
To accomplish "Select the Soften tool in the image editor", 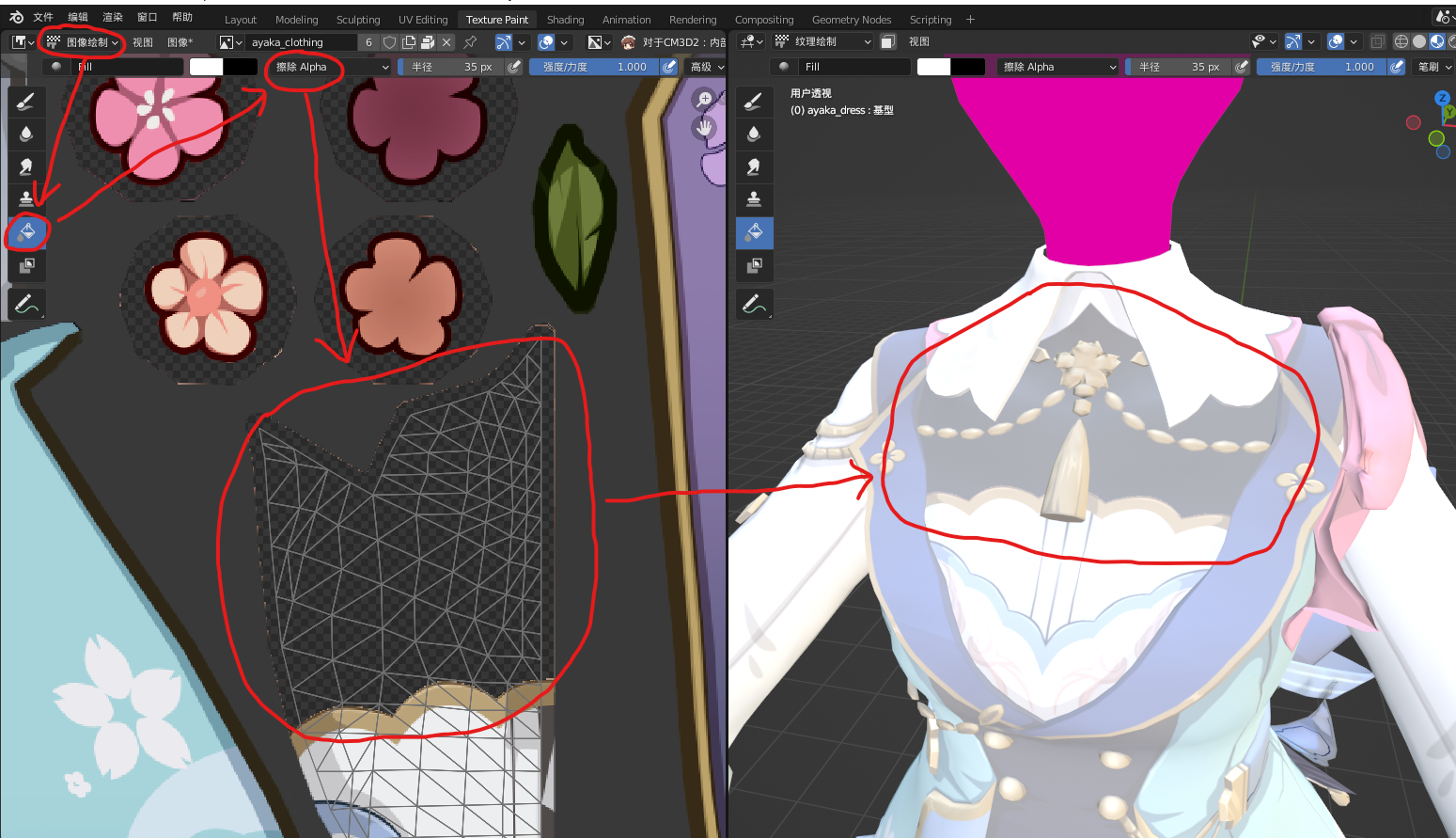I will 26,134.
